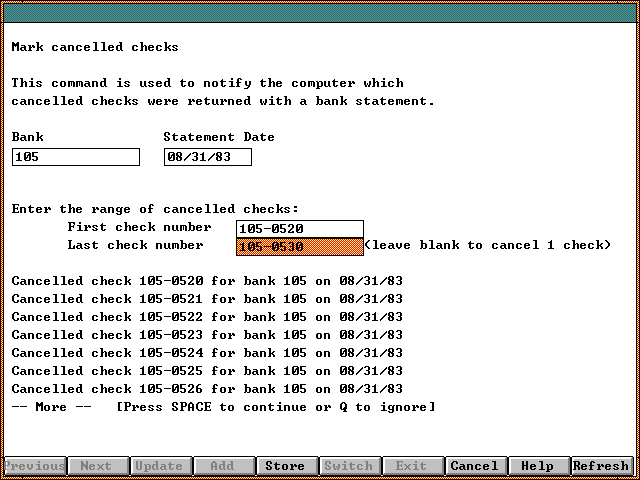640x480 pixels.
Task: Click Store to save the entry
Action: 285,466
